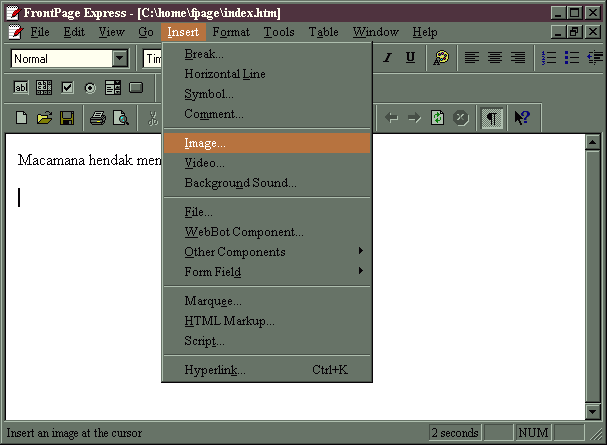Print the page with the printer icon
This screenshot has height=445, width=607.
coord(98,118)
